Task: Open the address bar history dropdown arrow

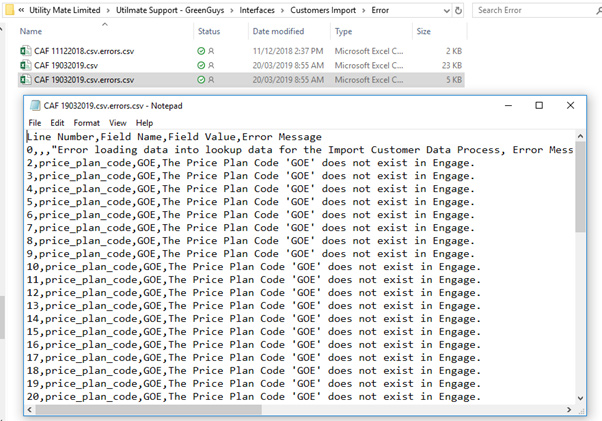Action: coord(447,11)
